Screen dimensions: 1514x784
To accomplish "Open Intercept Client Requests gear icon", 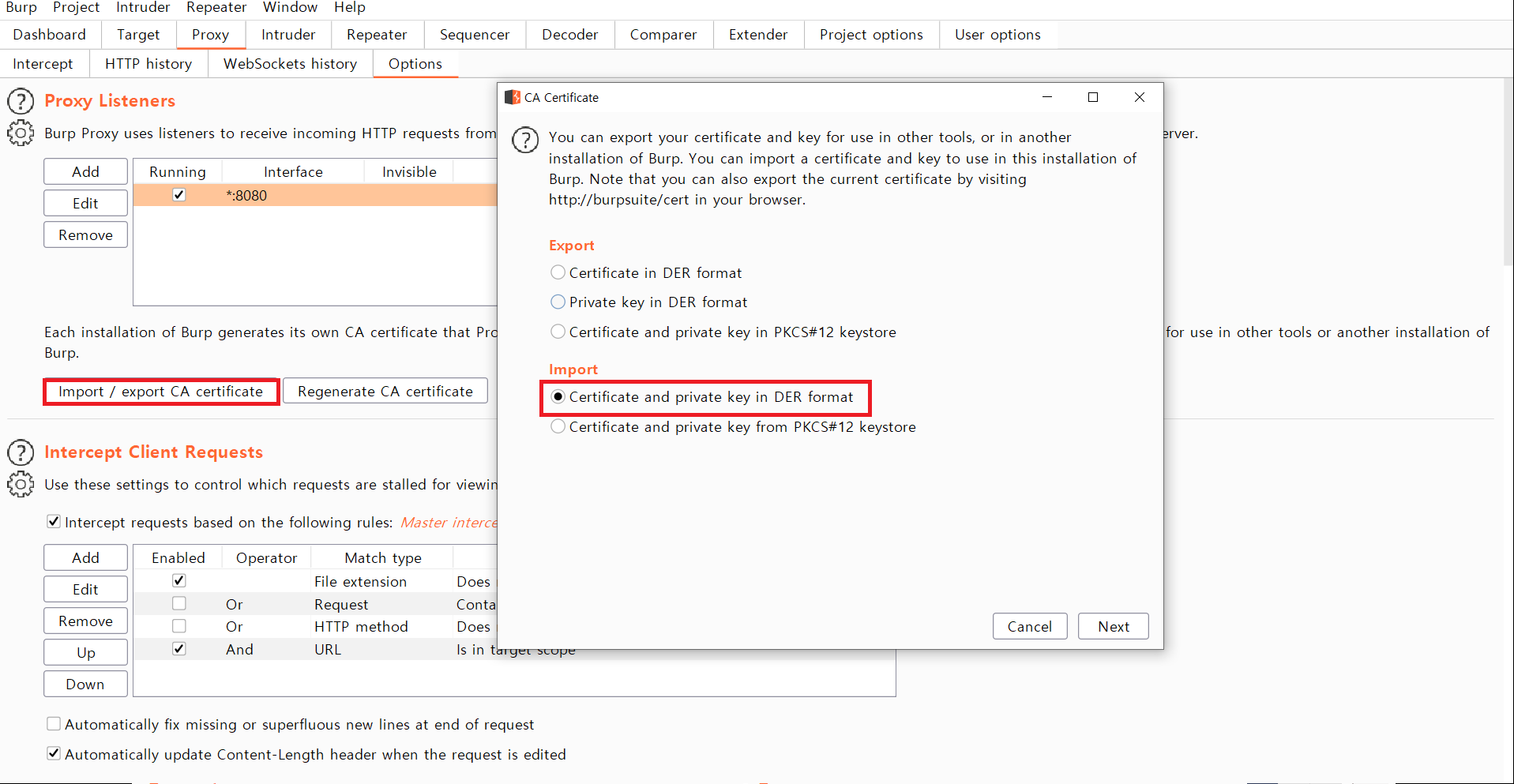I will coord(21,484).
